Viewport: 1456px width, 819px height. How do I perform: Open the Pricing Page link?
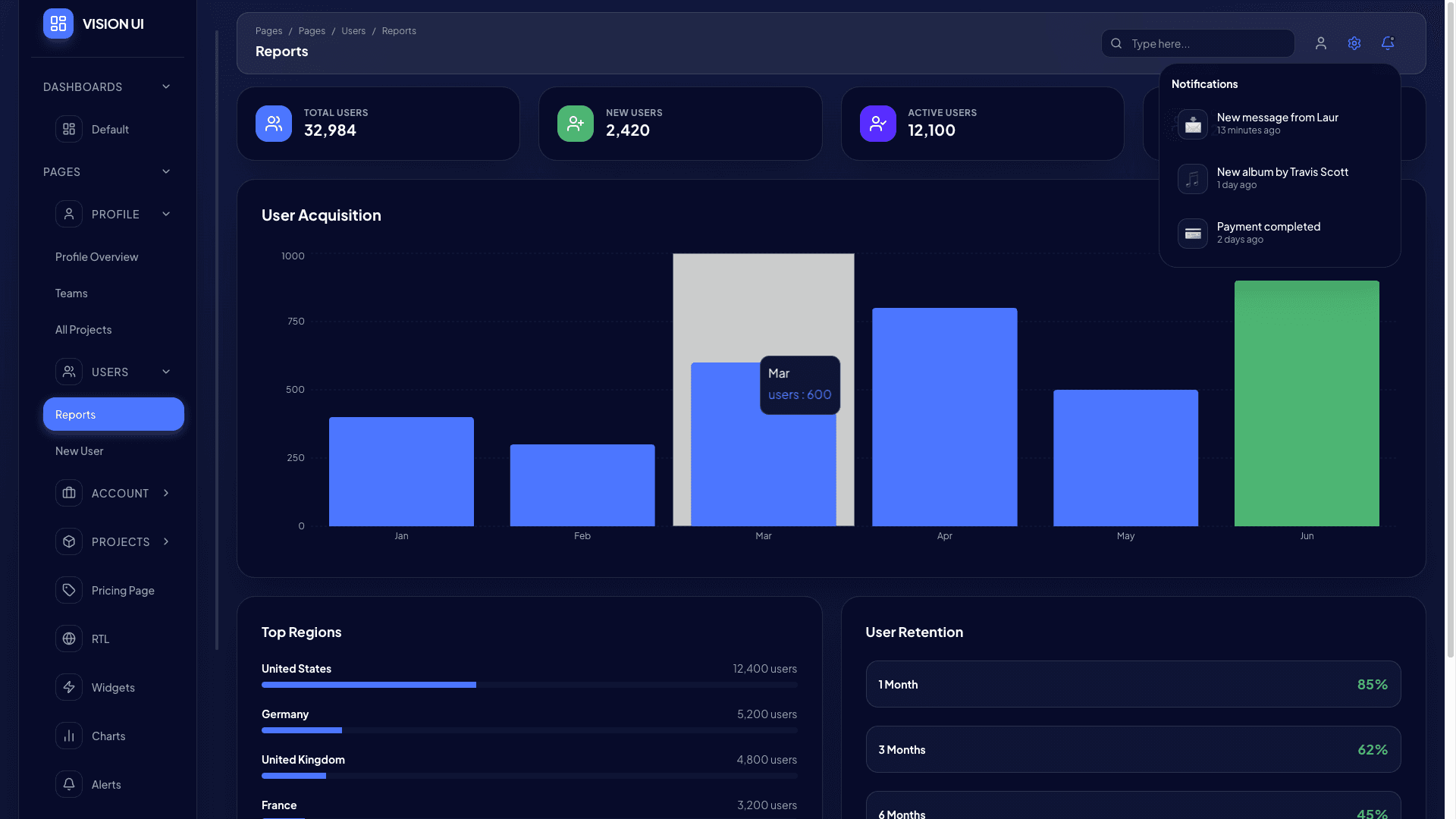pos(122,590)
